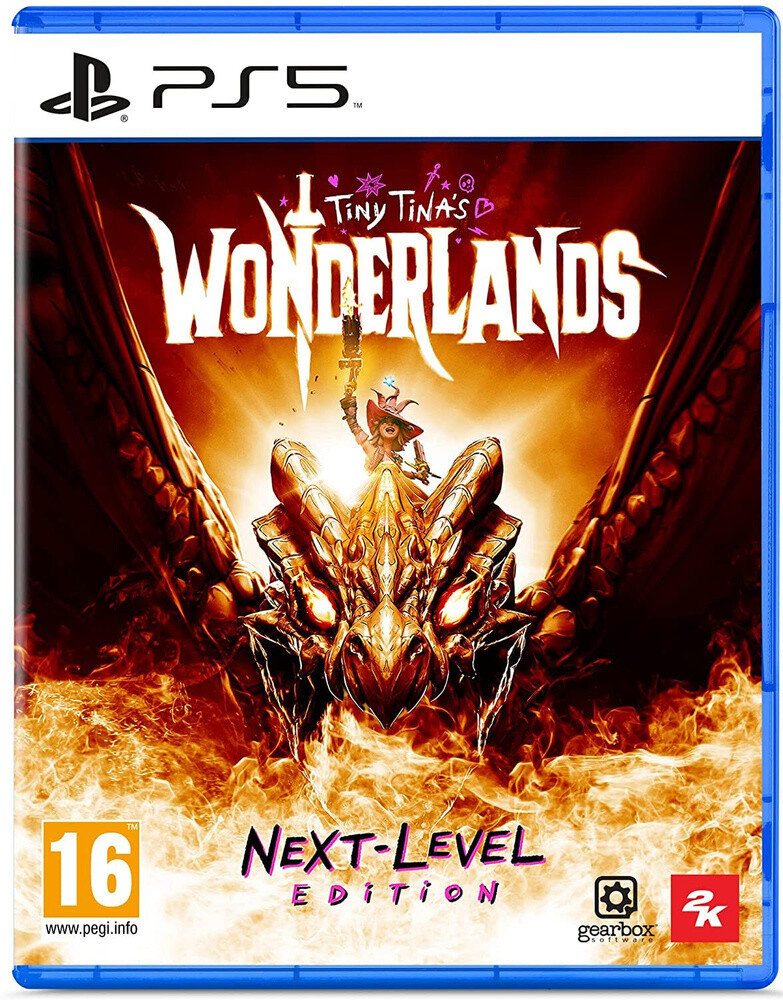Open the www.pegi.info link
783x1000 pixels.
[x=91, y=929]
